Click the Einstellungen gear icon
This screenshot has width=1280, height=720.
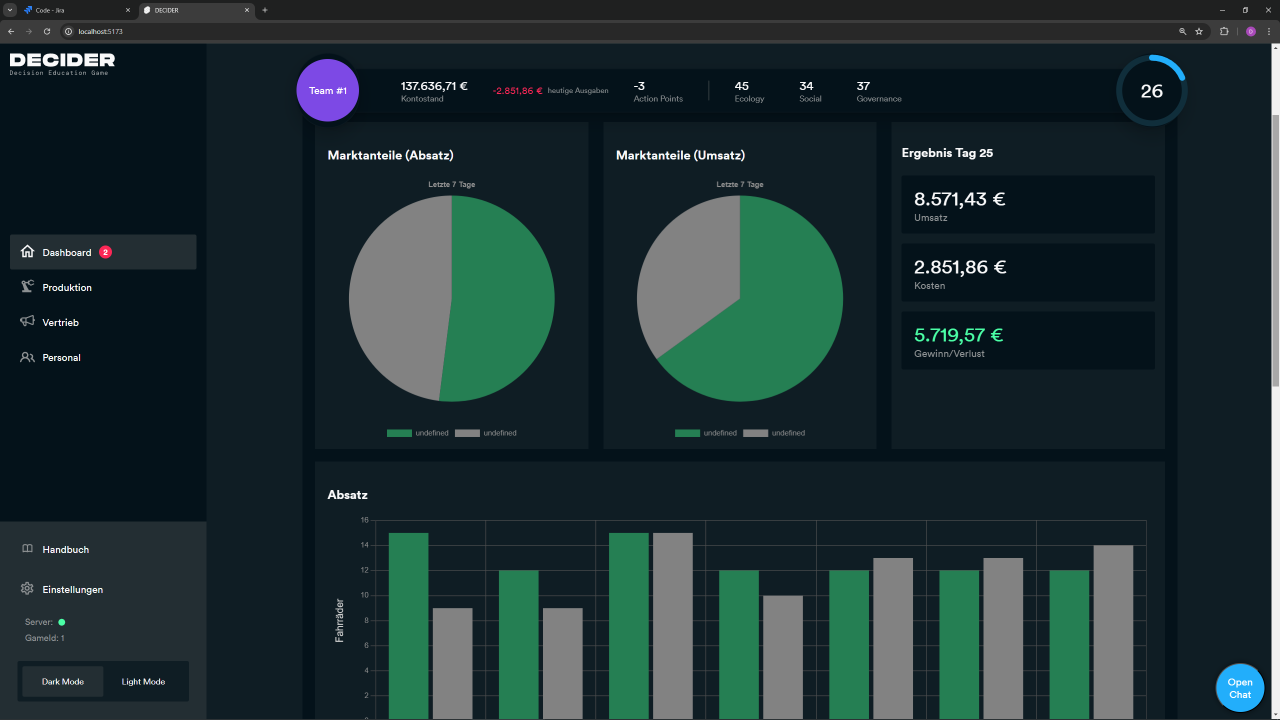pyautogui.click(x=28, y=589)
